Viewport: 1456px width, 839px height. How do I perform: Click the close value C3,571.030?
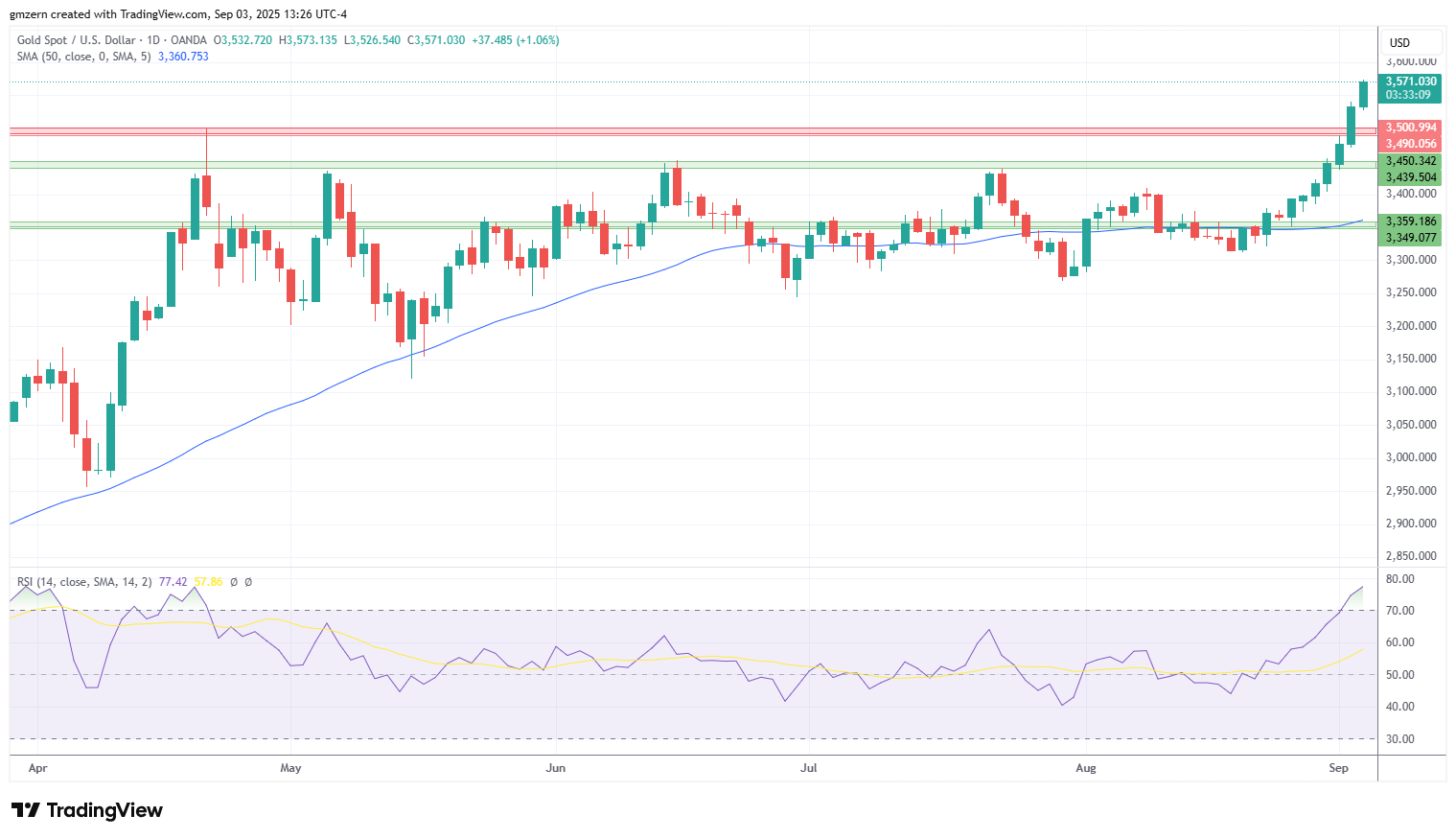pos(436,40)
